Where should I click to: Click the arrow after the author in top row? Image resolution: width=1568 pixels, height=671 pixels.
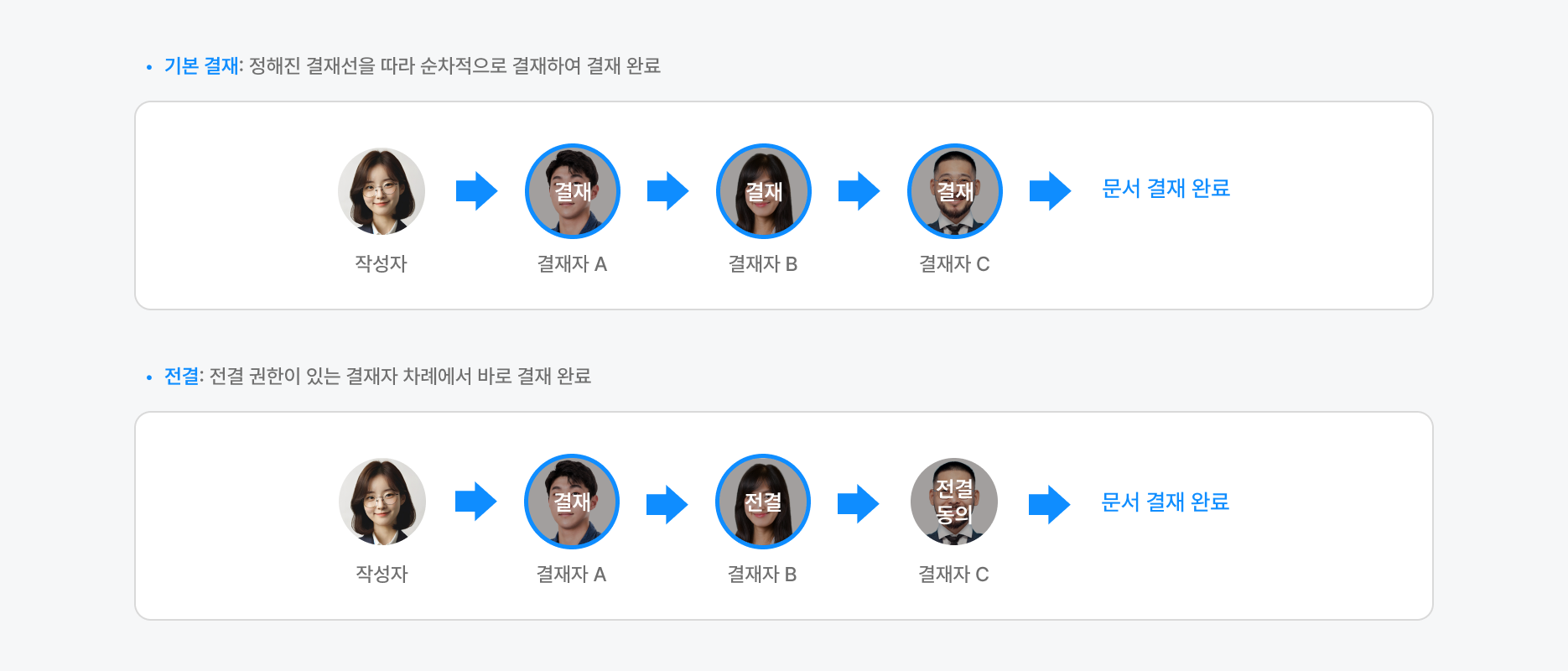[x=476, y=191]
